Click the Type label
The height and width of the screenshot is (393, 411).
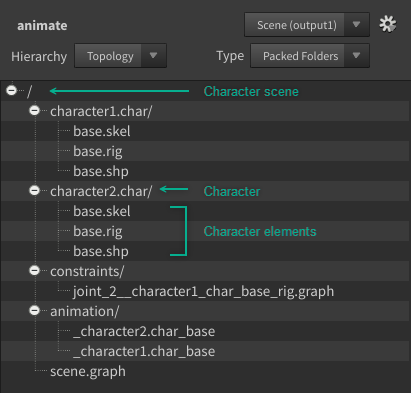click(x=230, y=56)
